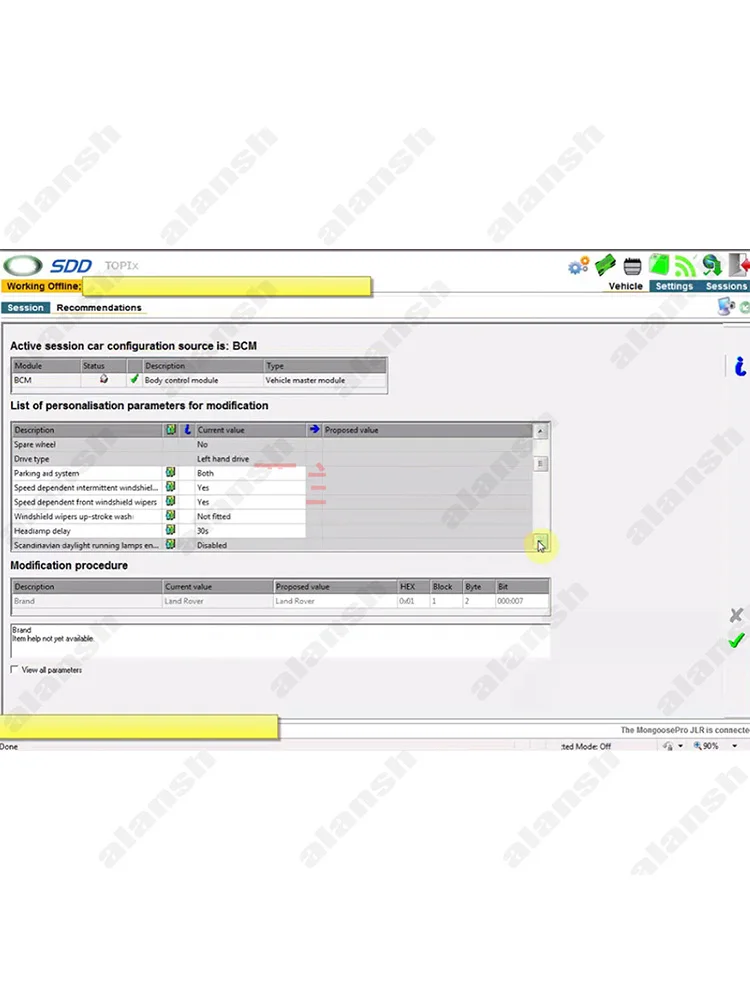Screen dimensions: 750x1000
Task: Open the Vehicle tab
Action: (625, 286)
